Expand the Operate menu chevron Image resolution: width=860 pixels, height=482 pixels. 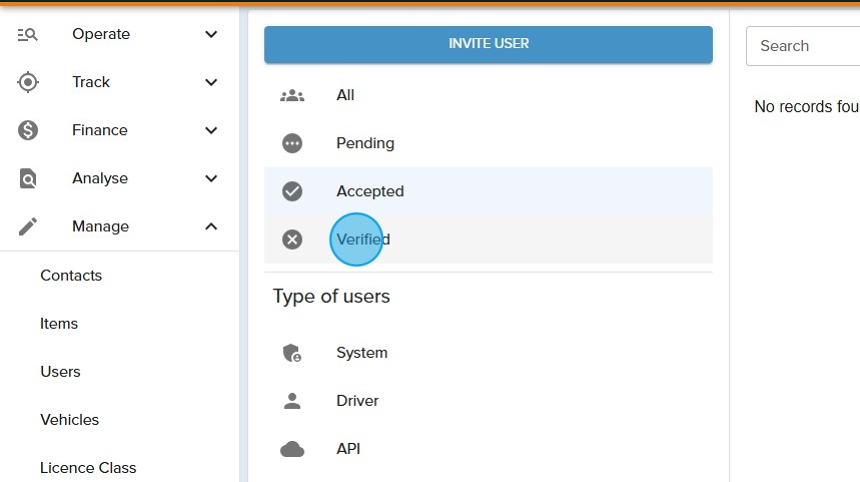(x=211, y=34)
